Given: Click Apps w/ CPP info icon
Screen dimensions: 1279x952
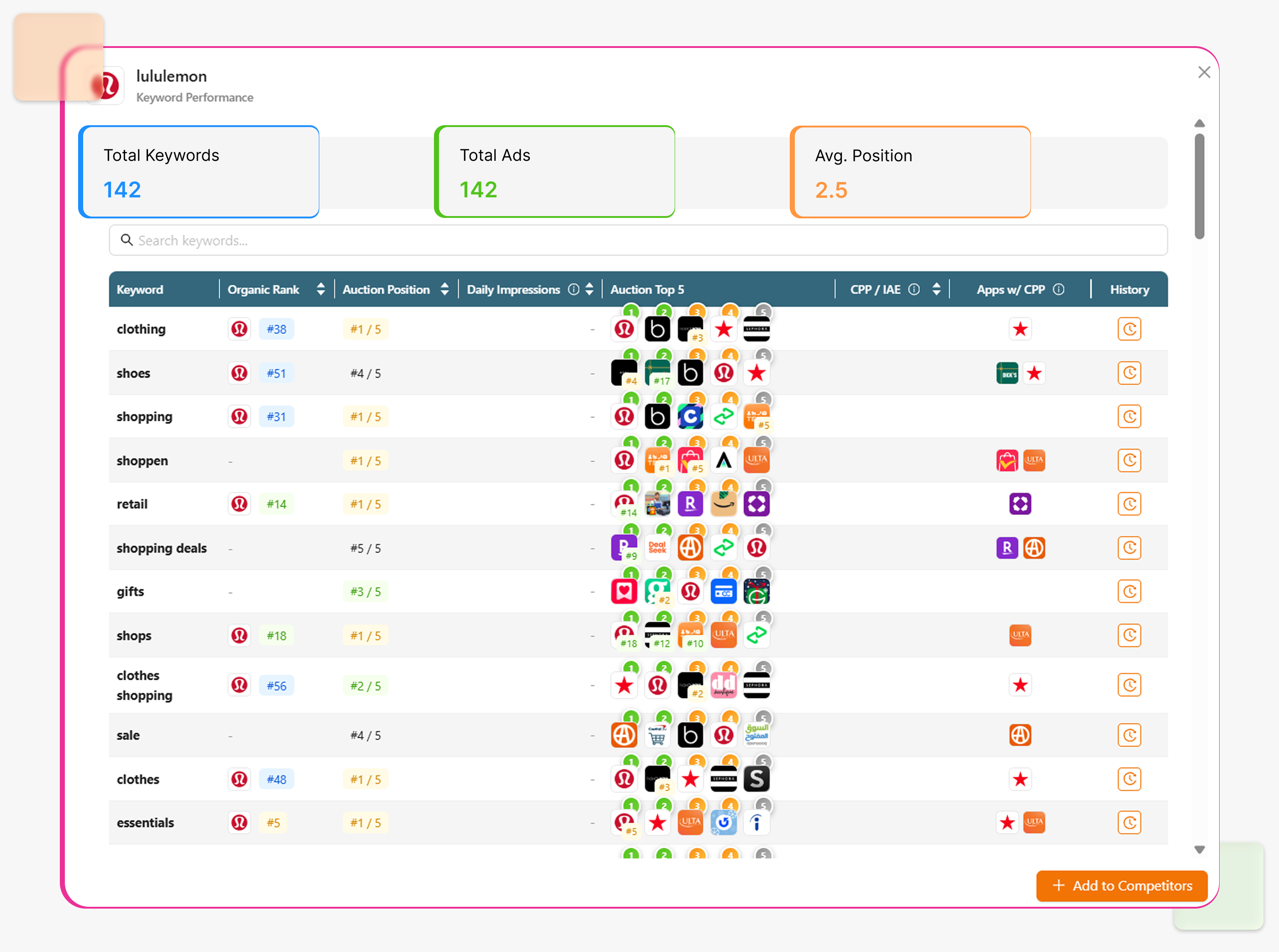Looking at the screenshot, I should coord(1058,289).
